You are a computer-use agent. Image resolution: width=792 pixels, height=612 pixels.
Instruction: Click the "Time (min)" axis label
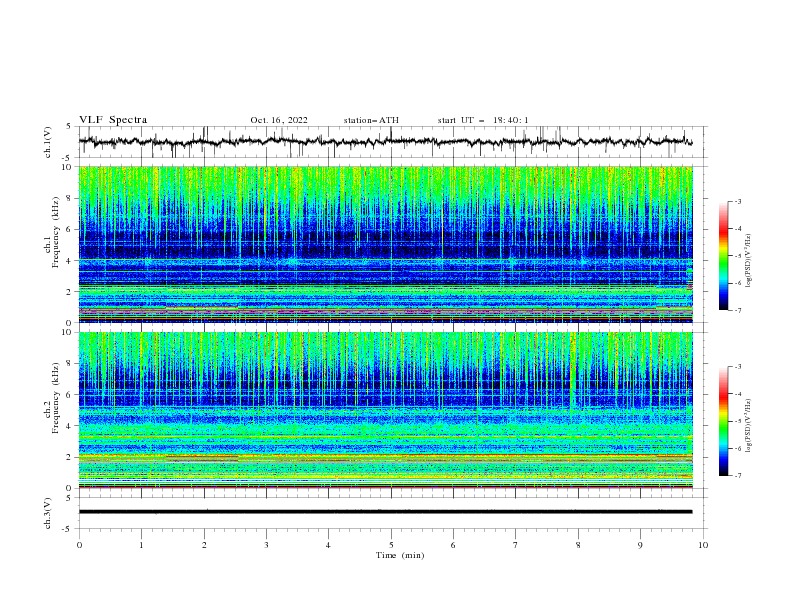(x=400, y=555)
